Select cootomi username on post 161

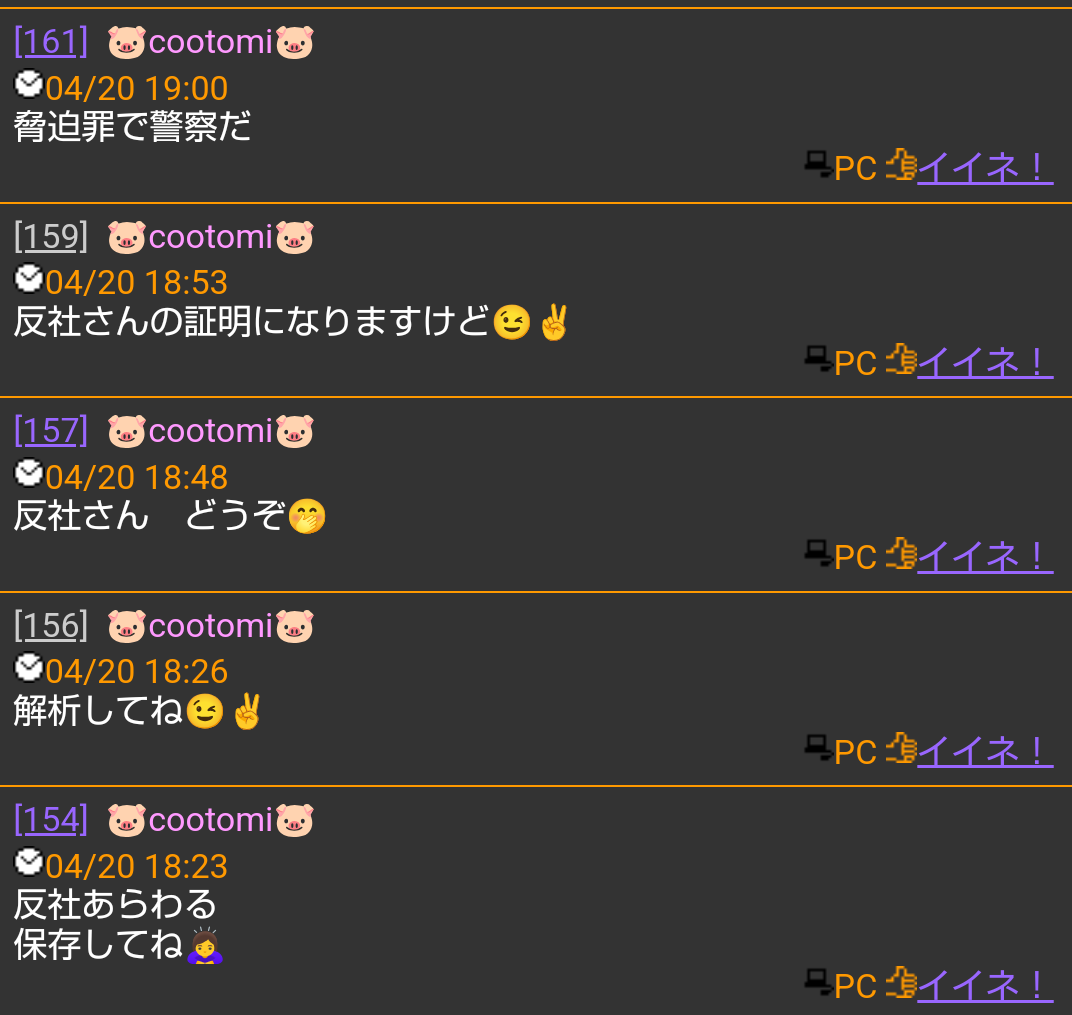[211, 42]
